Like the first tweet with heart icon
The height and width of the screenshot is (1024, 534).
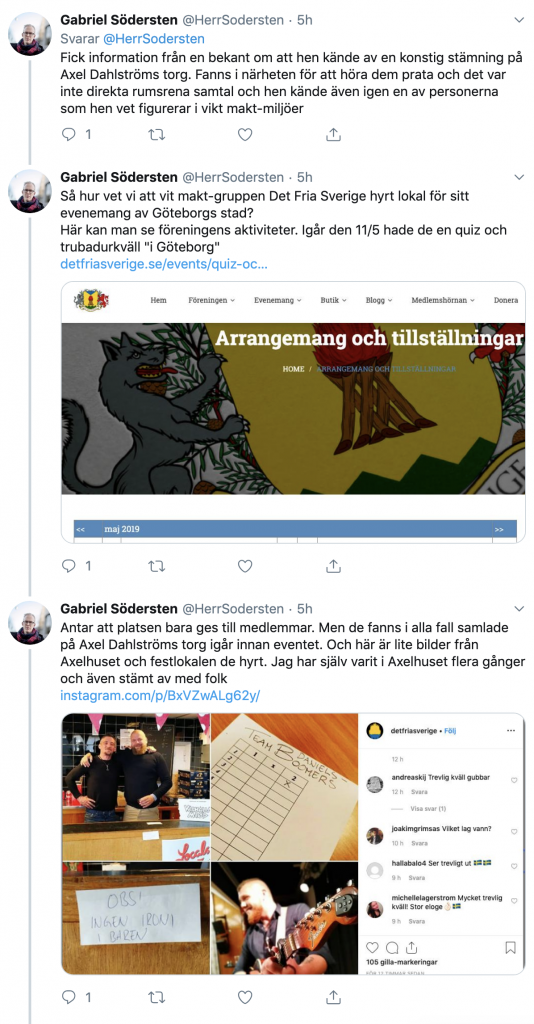click(245, 135)
